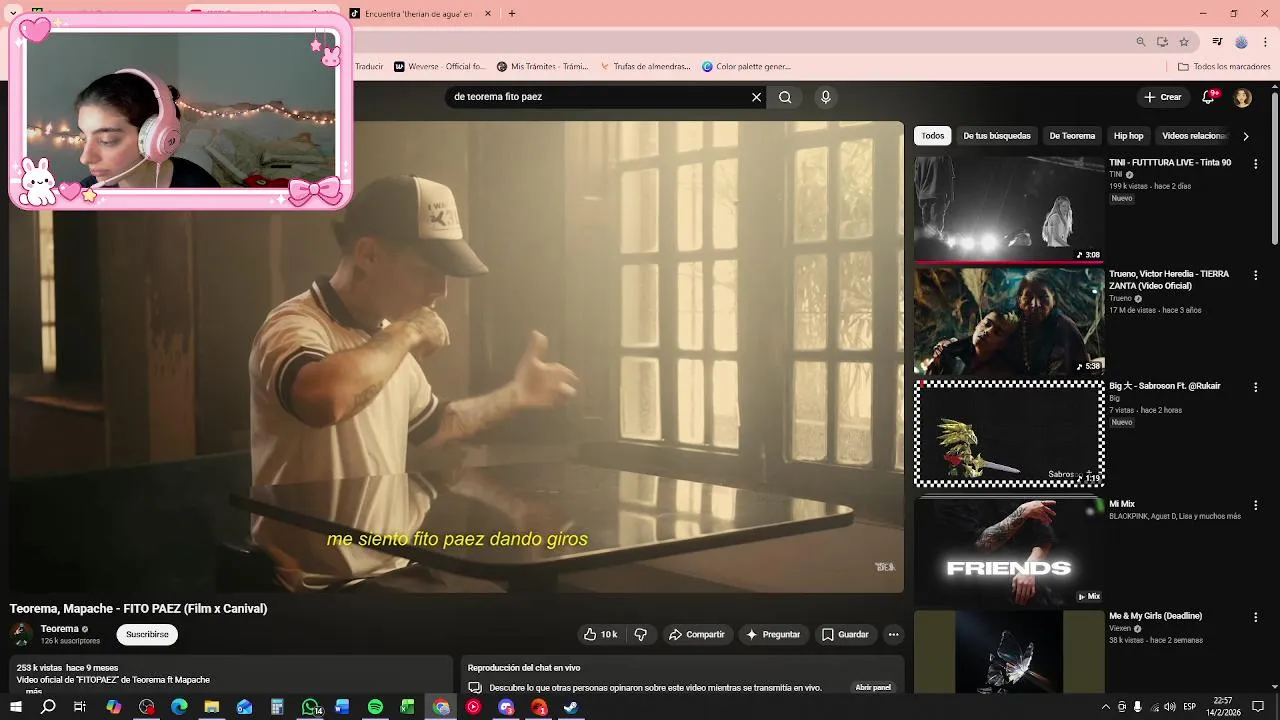Screen dimensions: 1280x720
Task: Open Copilot from the taskbar
Action: tap(114, 707)
